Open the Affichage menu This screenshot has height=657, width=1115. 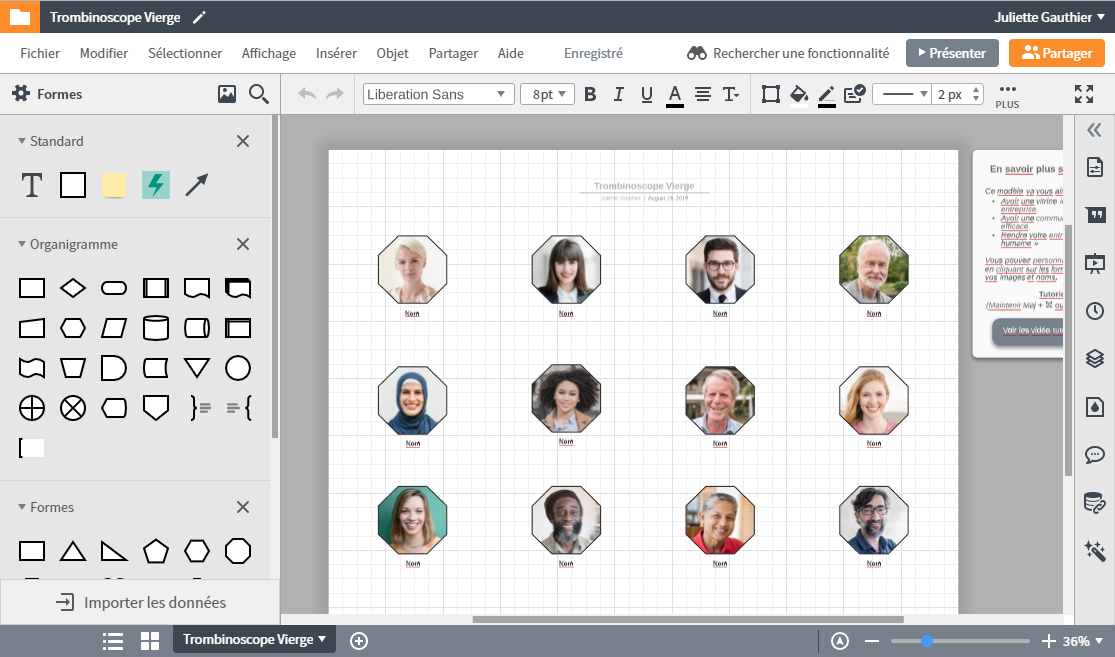coord(269,53)
